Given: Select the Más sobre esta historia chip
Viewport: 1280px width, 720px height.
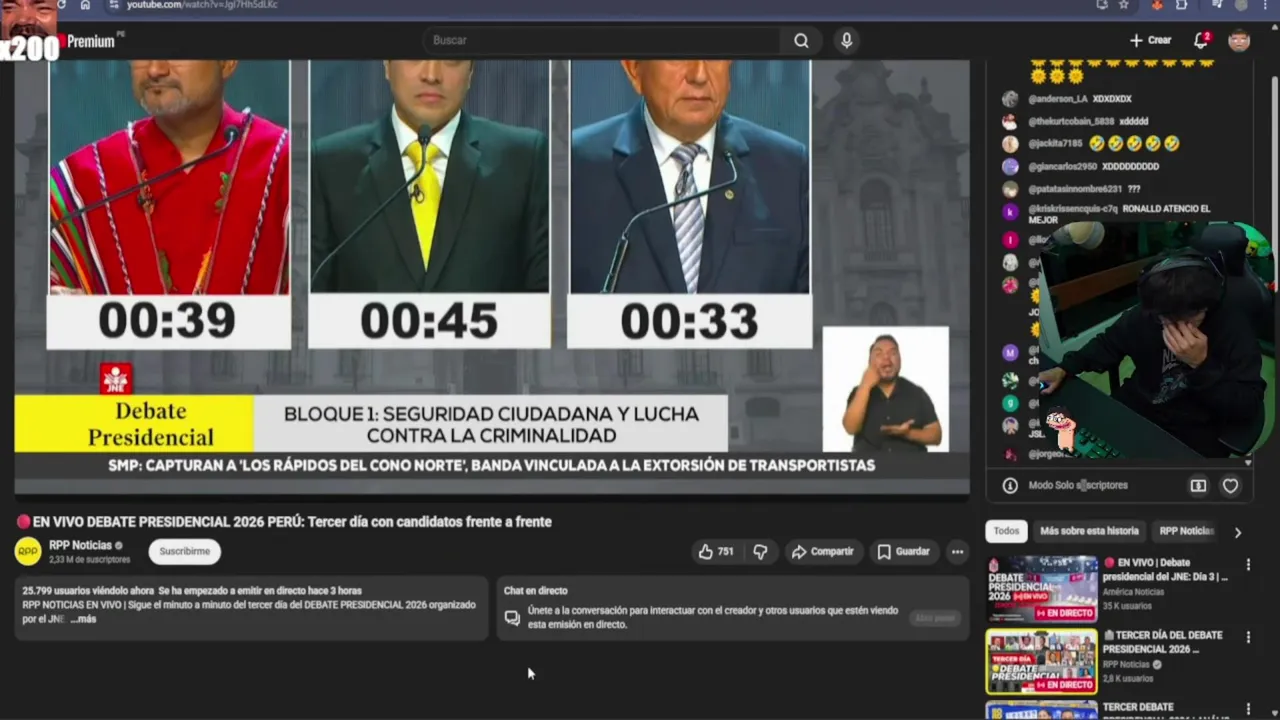Looking at the screenshot, I should click(x=1089, y=531).
